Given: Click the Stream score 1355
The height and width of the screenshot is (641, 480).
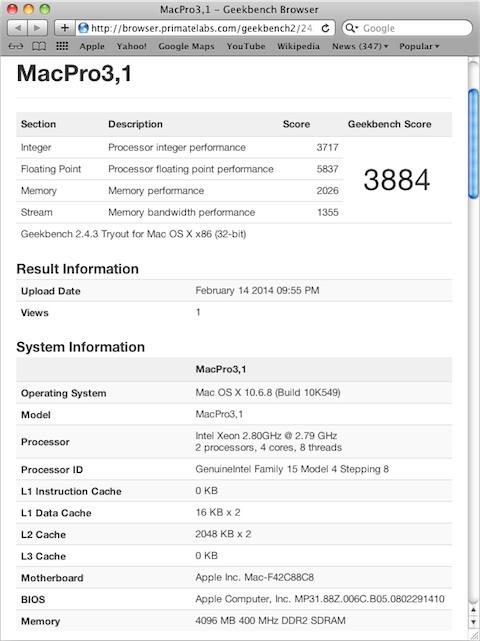Looking at the screenshot, I should pyautogui.click(x=328, y=213).
